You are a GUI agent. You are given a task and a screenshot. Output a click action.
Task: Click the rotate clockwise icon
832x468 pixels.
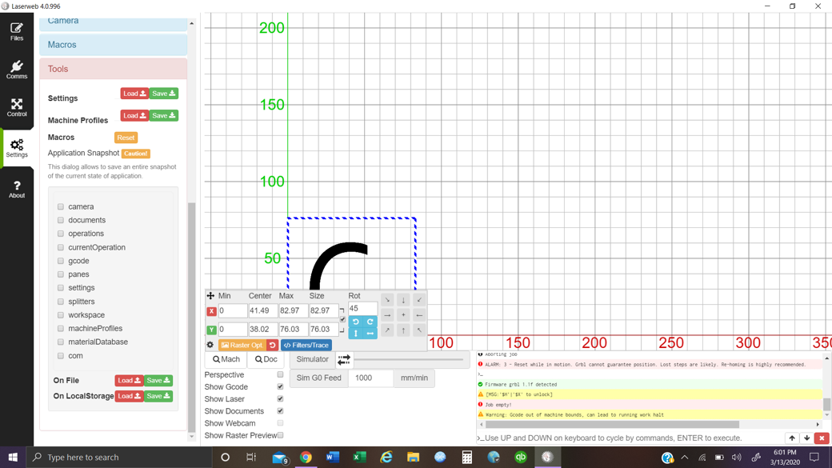[370, 322]
